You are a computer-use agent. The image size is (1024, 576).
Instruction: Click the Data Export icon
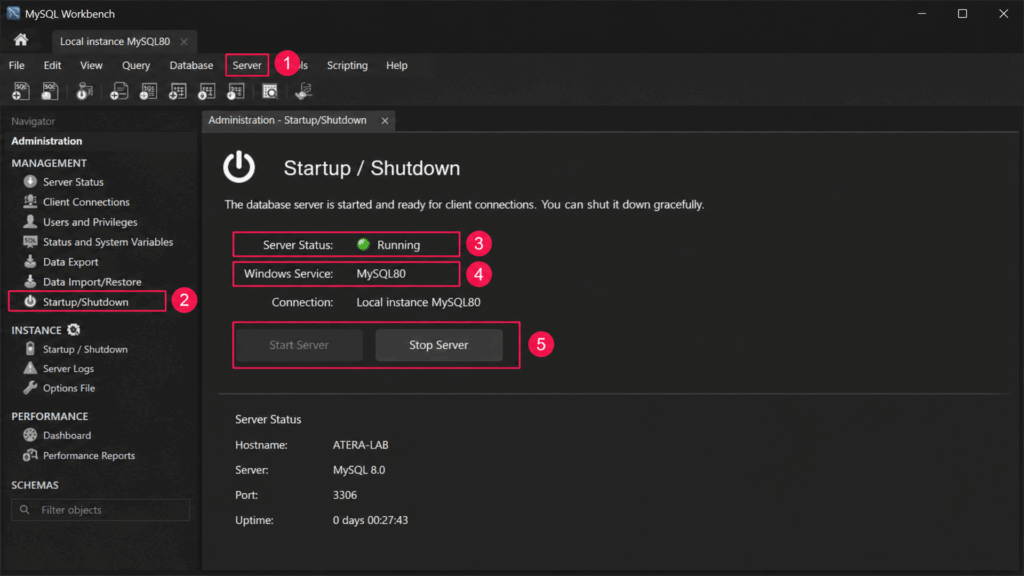click(30, 261)
